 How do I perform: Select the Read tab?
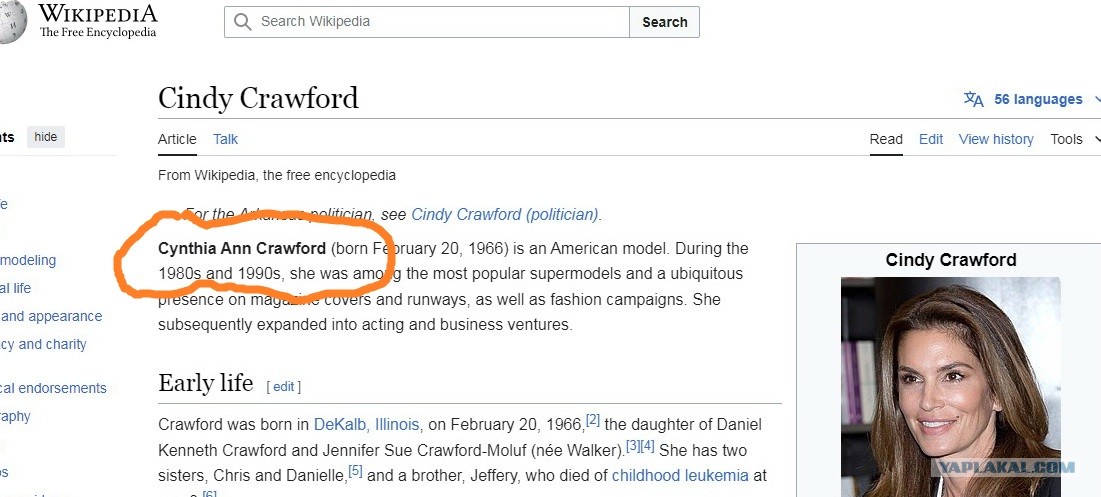(x=886, y=139)
